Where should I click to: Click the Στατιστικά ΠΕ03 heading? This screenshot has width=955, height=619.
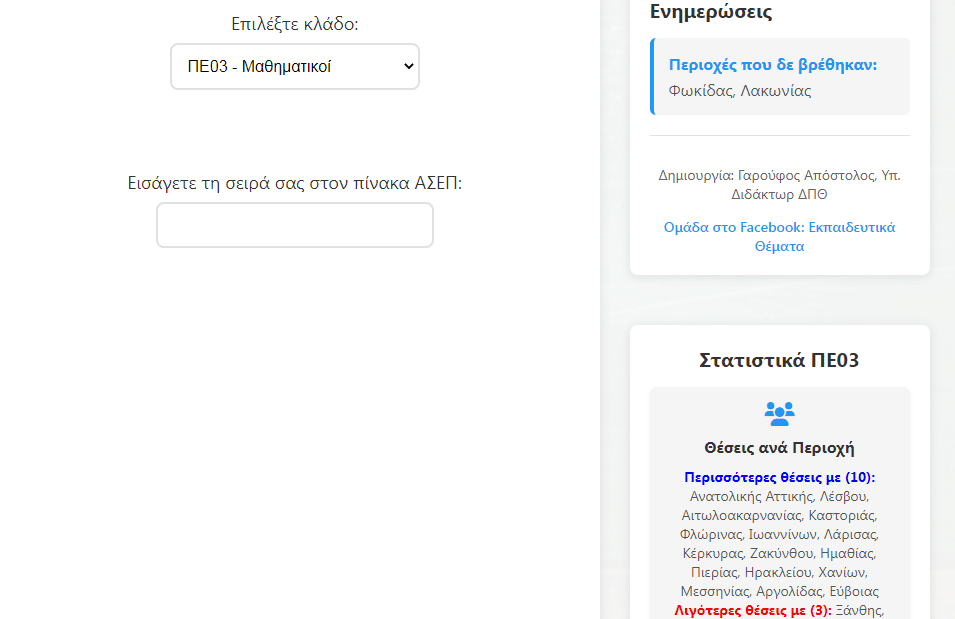(x=779, y=360)
